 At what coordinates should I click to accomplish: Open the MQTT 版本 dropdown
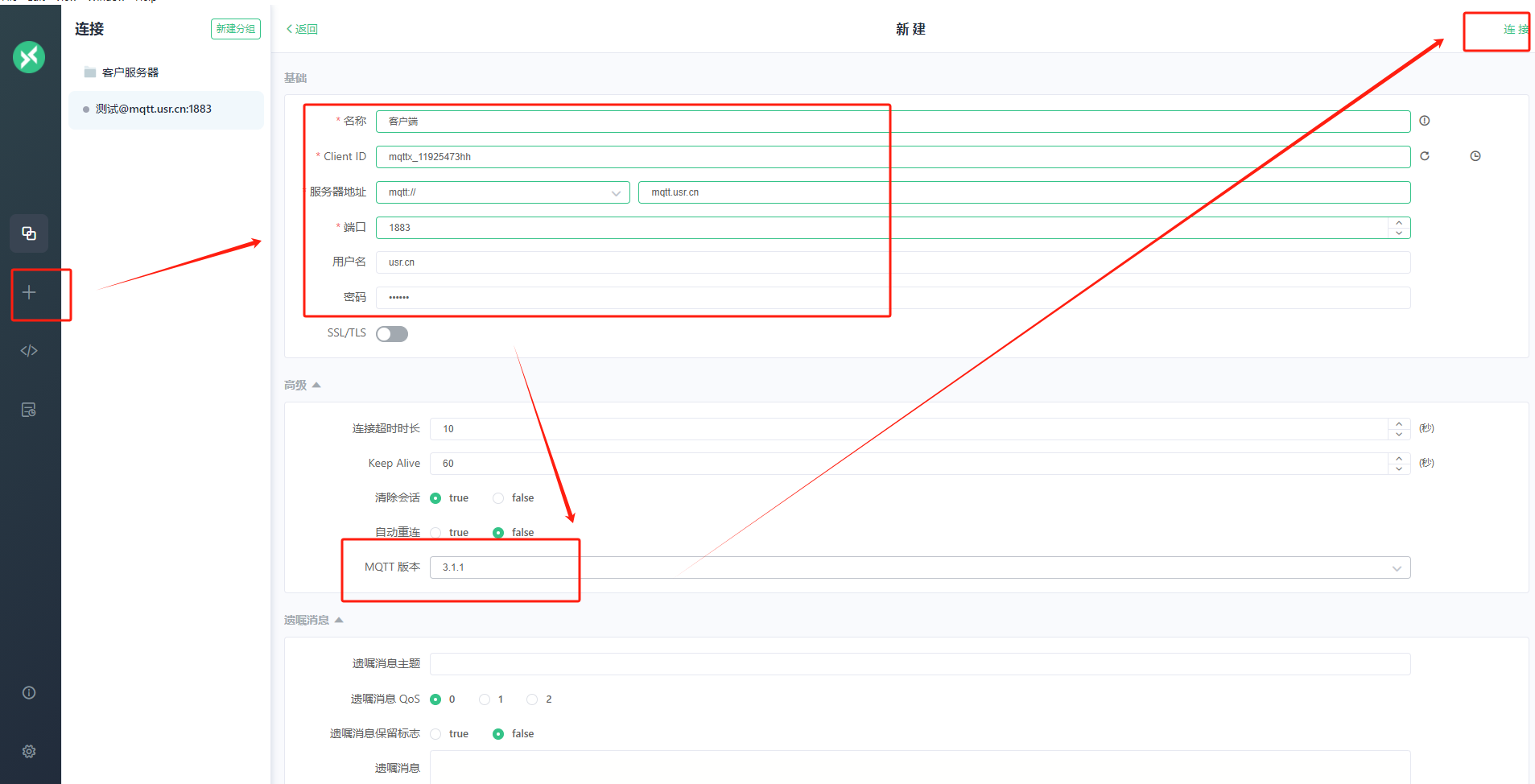coord(919,567)
